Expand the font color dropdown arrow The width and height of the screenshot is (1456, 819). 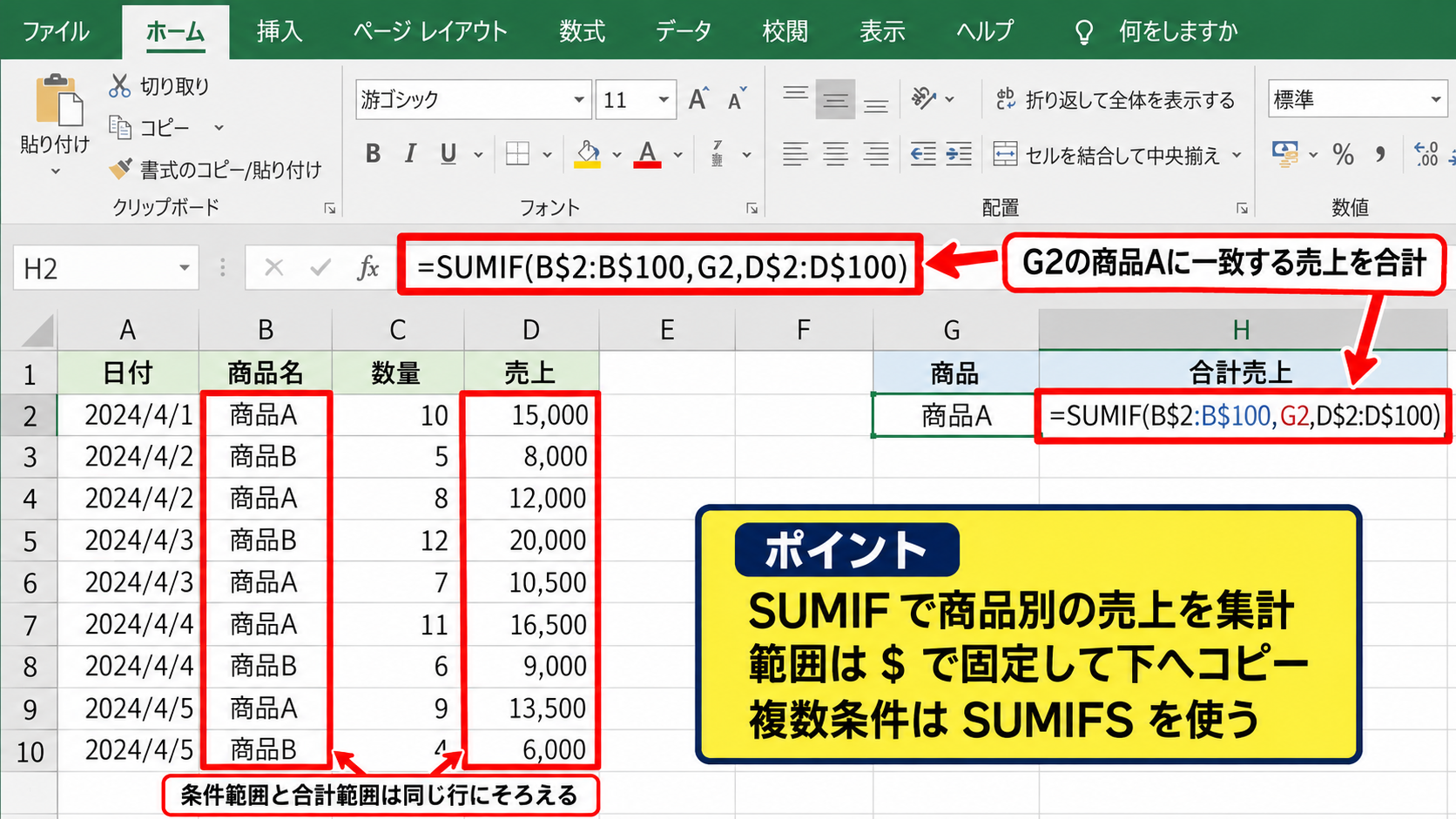coord(677,155)
